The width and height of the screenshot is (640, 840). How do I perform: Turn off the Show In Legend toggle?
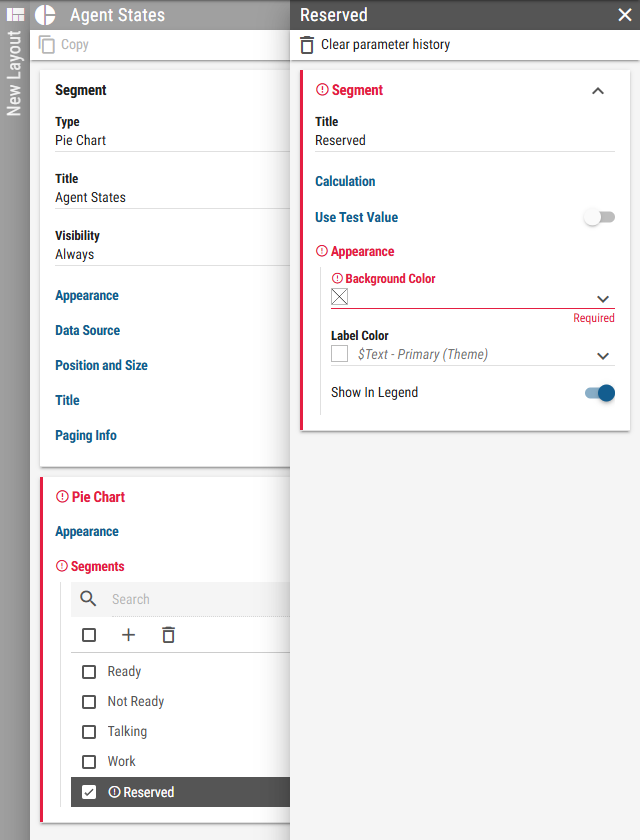[x=600, y=393]
